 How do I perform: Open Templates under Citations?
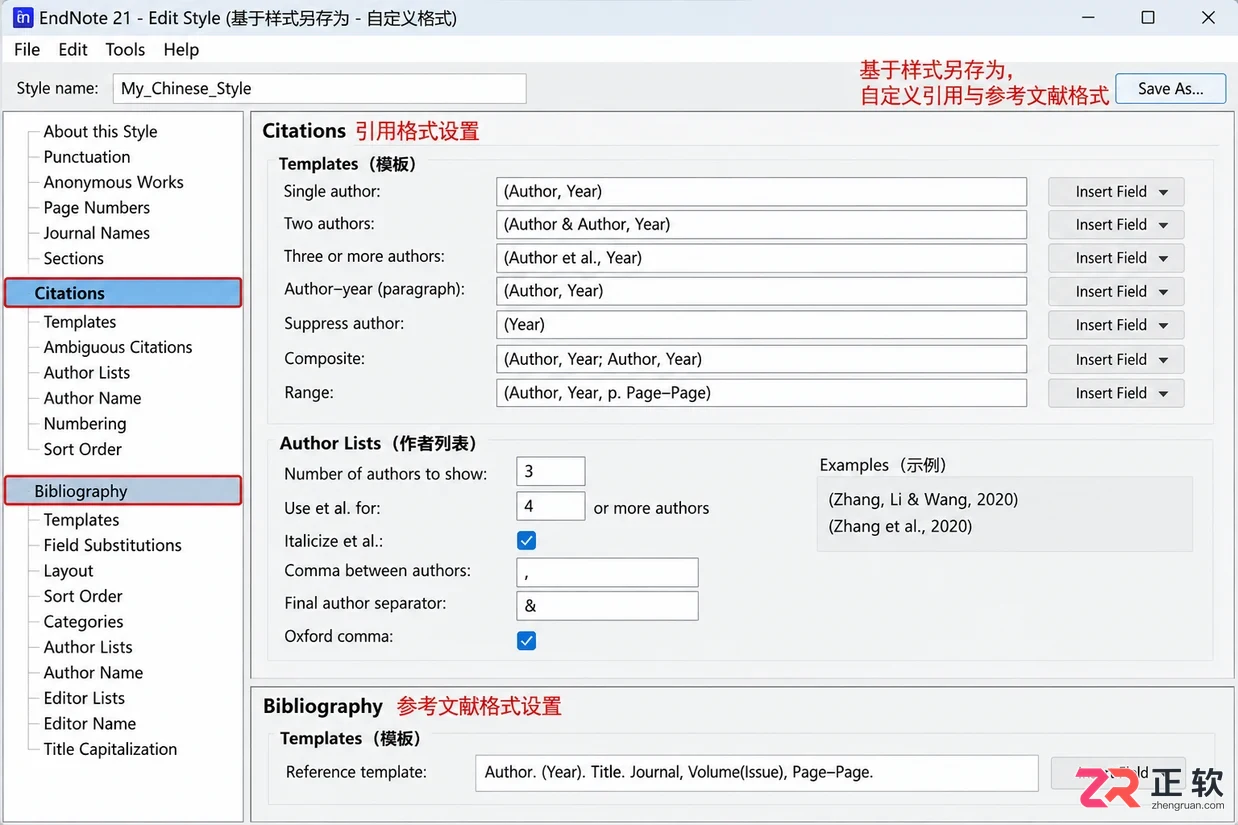[x=80, y=322]
